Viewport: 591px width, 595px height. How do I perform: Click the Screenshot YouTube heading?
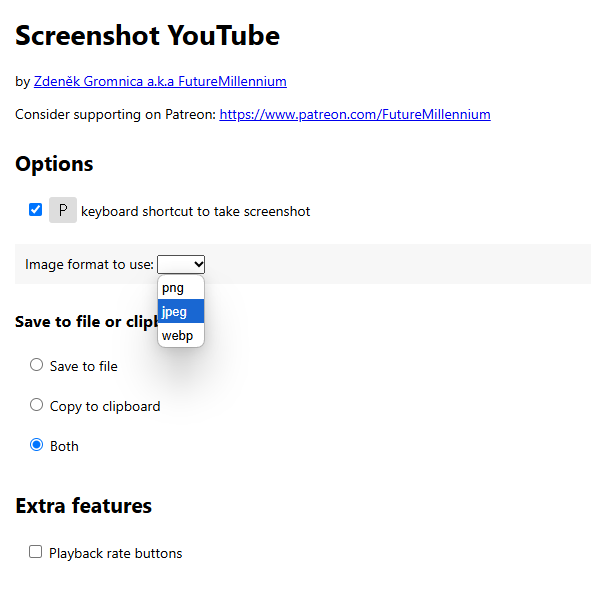[148, 35]
